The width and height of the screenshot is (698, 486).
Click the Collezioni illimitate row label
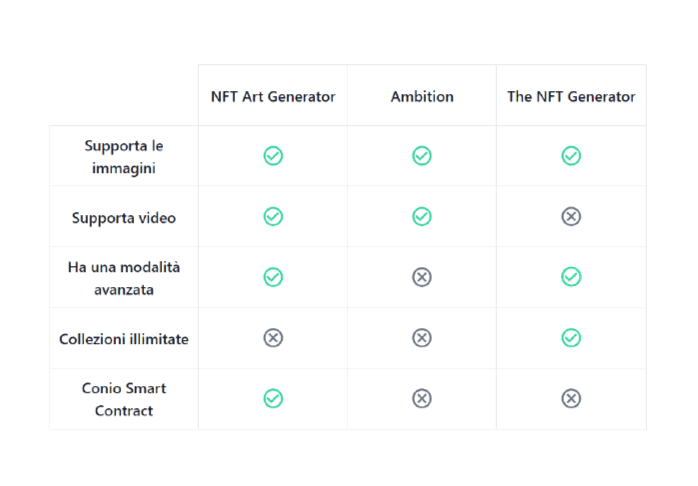tap(124, 339)
